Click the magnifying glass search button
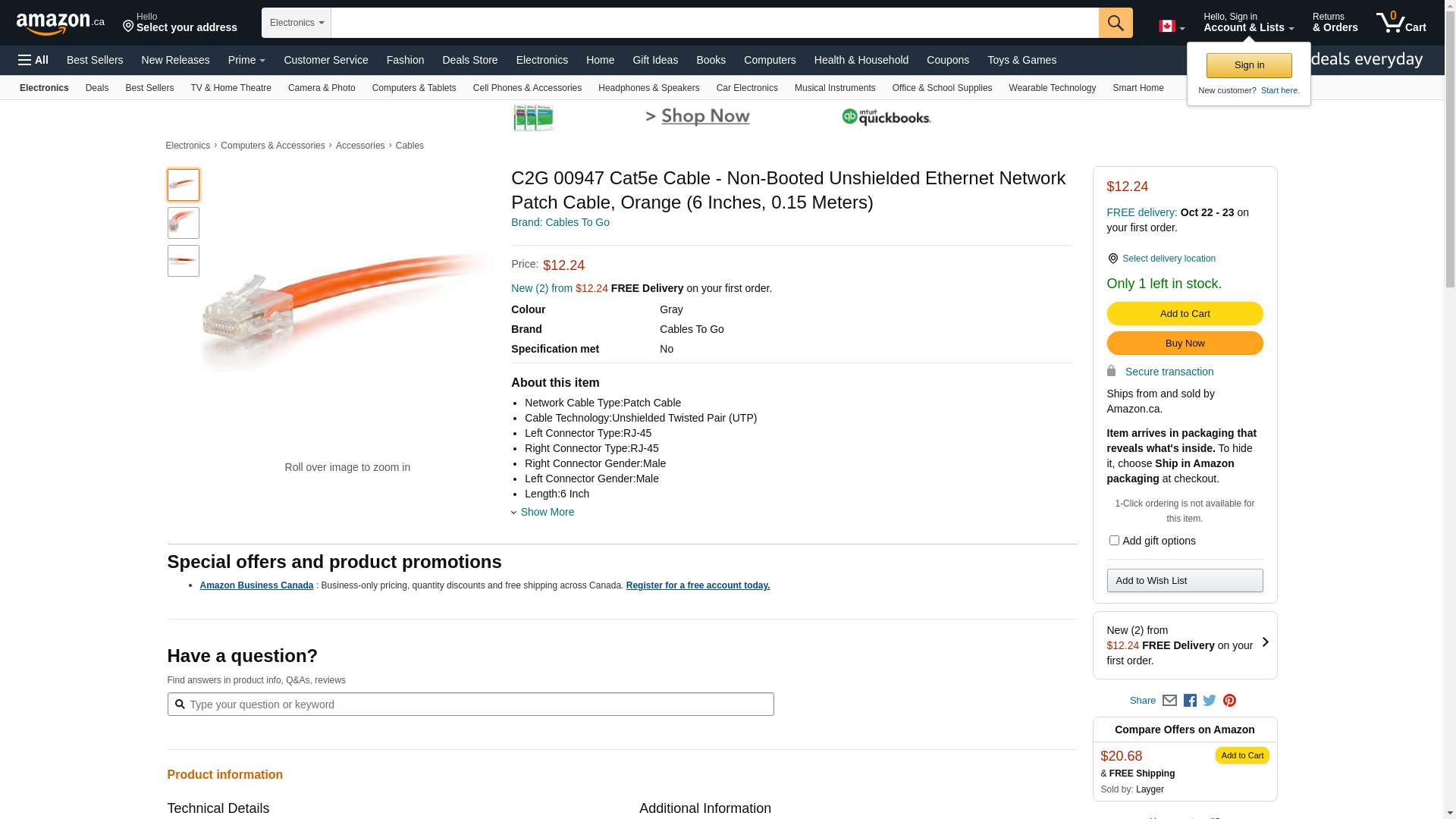1456x819 pixels. coord(1115,23)
